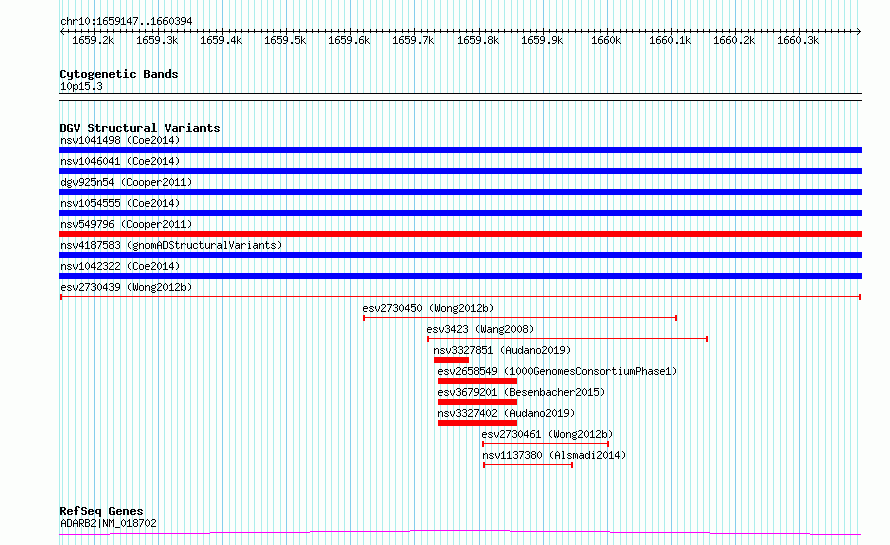Open variant esv2730450 (Wong2012b) label
This screenshot has width=890, height=545.
pos(429,308)
